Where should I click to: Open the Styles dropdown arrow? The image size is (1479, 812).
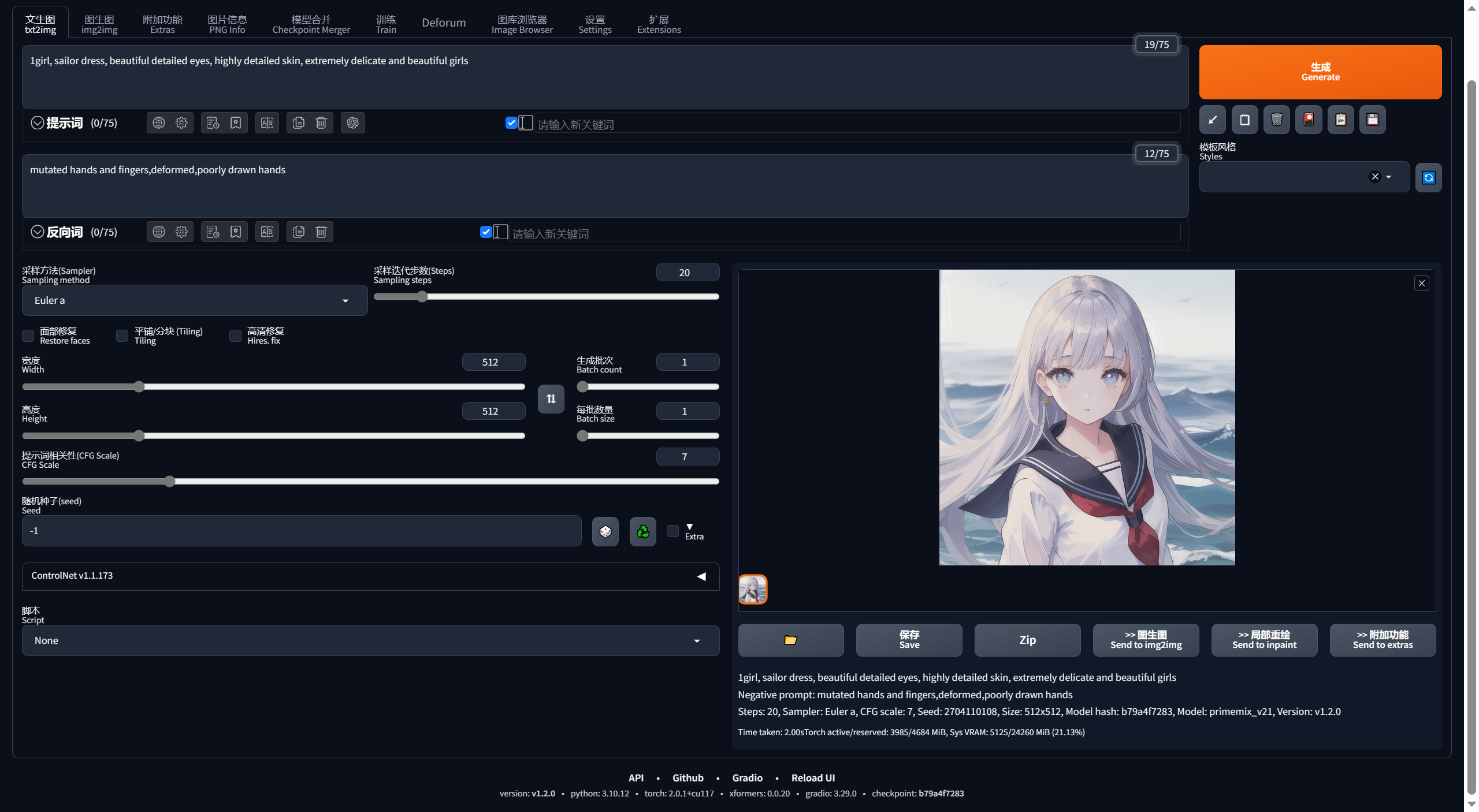[1389, 177]
